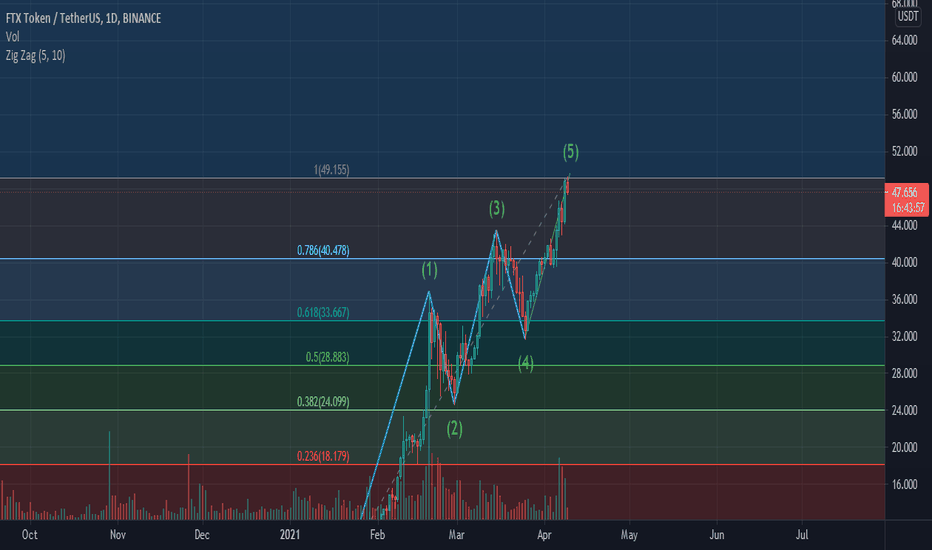Click Elliott wave label (2)
Screen dimensions: 932x550
pyautogui.click(x=454, y=428)
